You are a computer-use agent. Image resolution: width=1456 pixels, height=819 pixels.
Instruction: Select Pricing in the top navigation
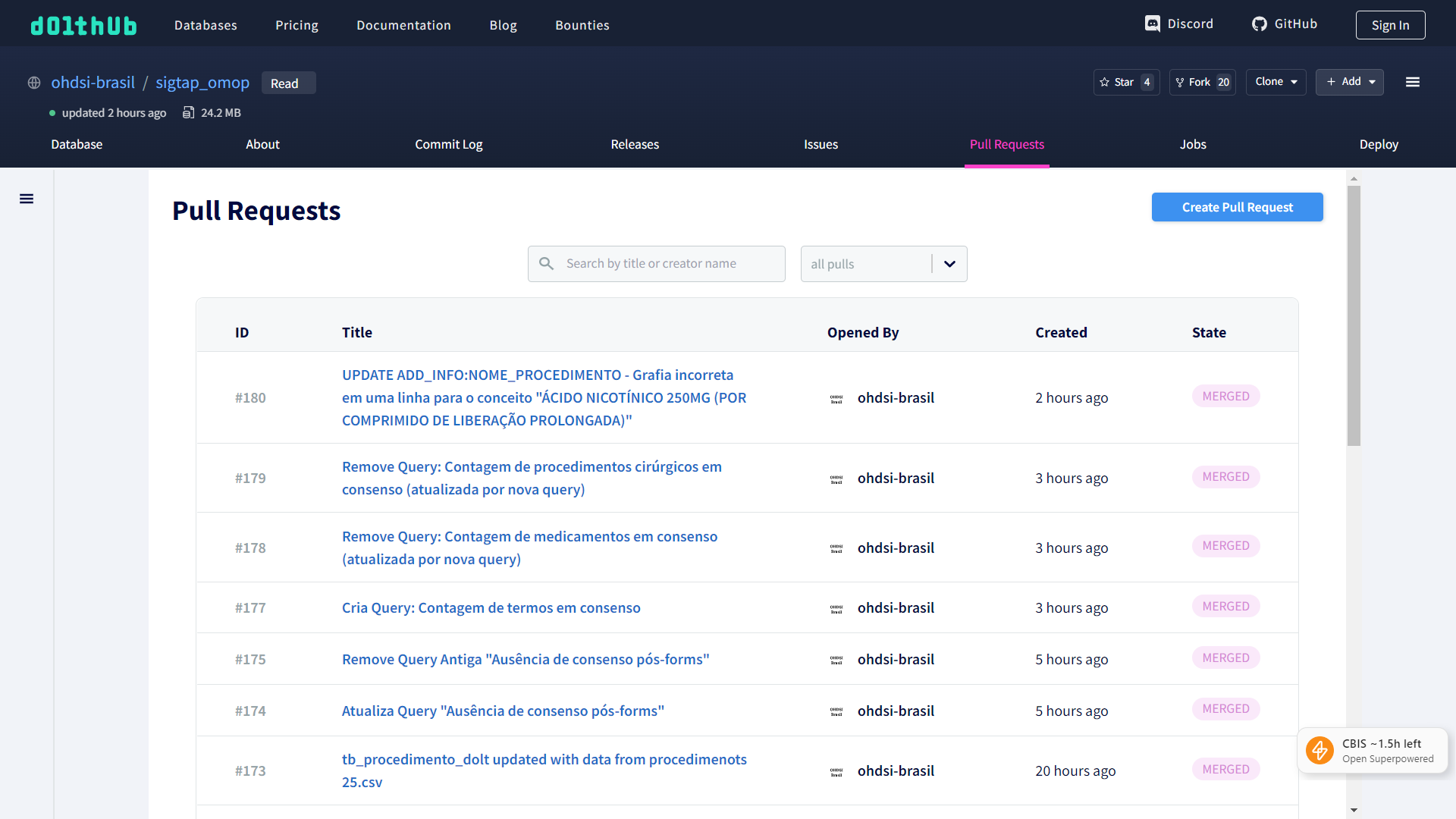coord(296,24)
